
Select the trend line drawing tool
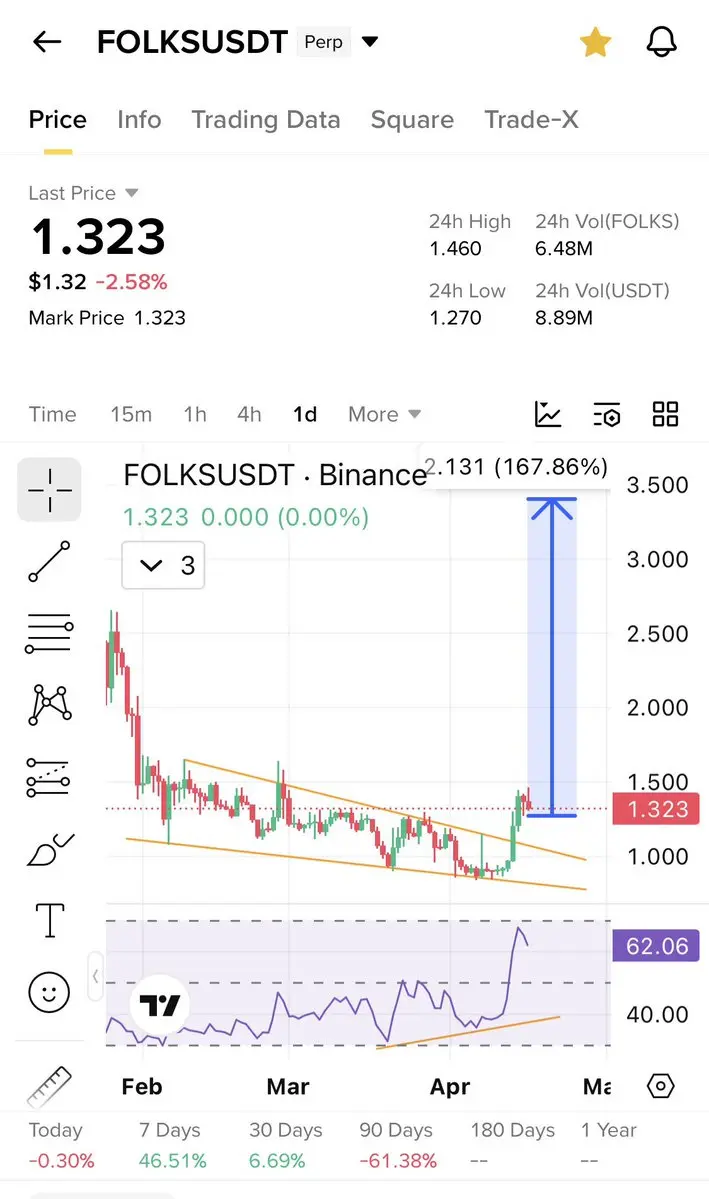coord(50,561)
